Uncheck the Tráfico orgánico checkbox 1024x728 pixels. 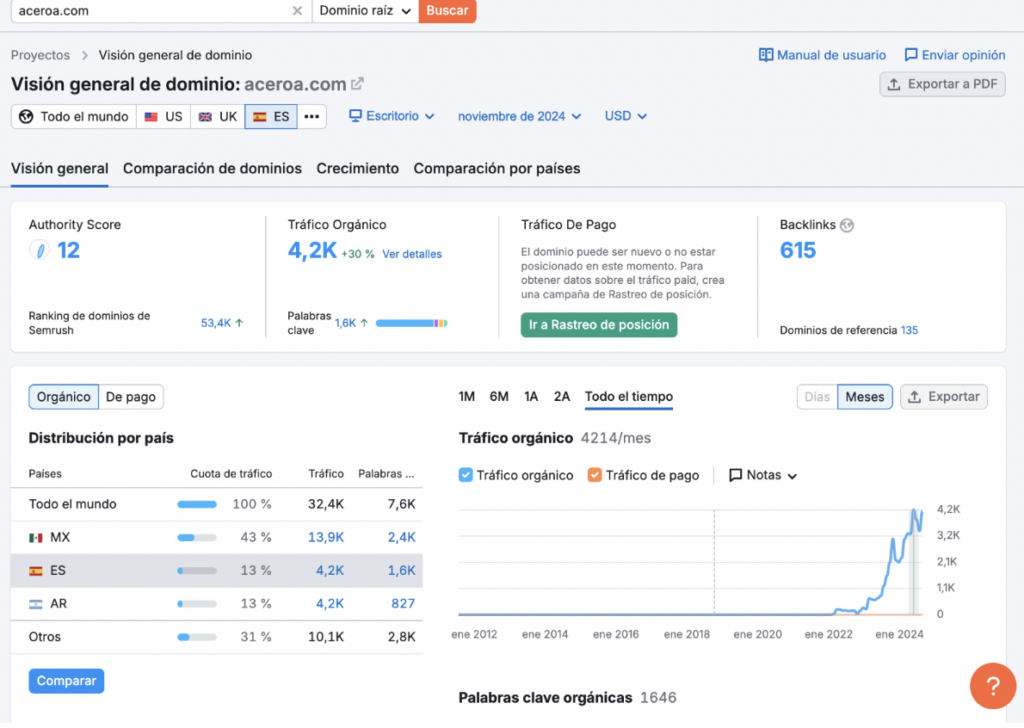point(466,475)
